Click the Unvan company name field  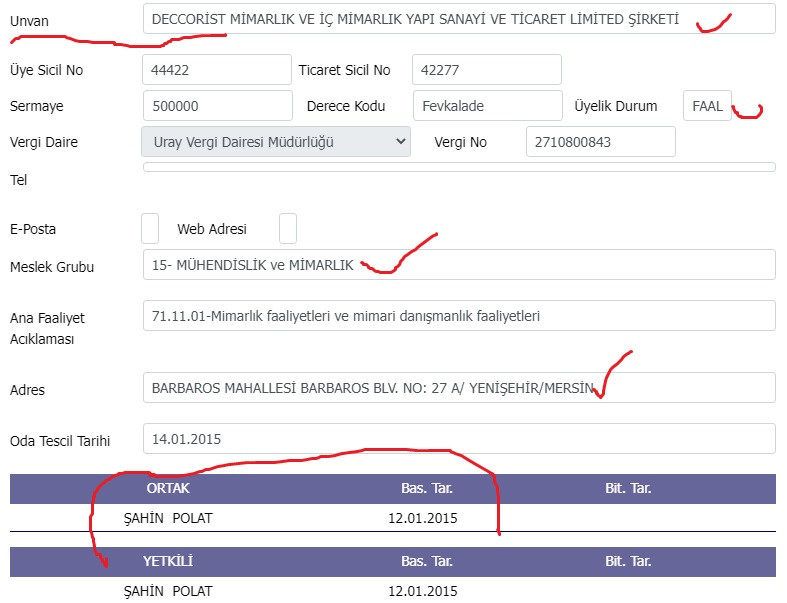coord(459,19)
